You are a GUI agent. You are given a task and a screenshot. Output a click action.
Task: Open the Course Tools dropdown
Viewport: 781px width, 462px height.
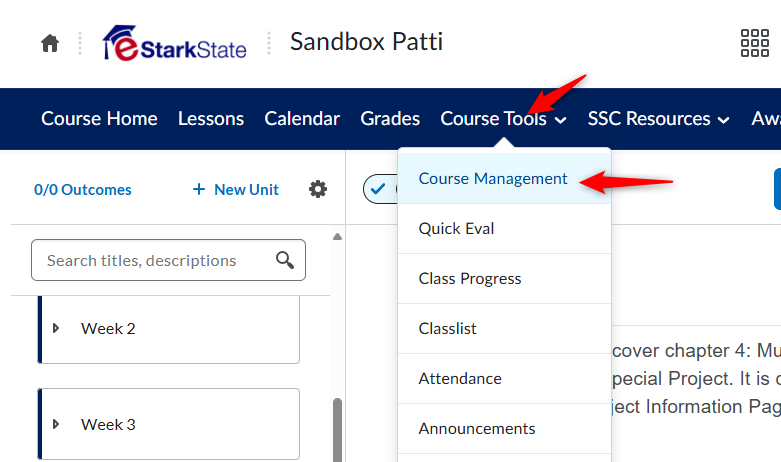[503, 118]
